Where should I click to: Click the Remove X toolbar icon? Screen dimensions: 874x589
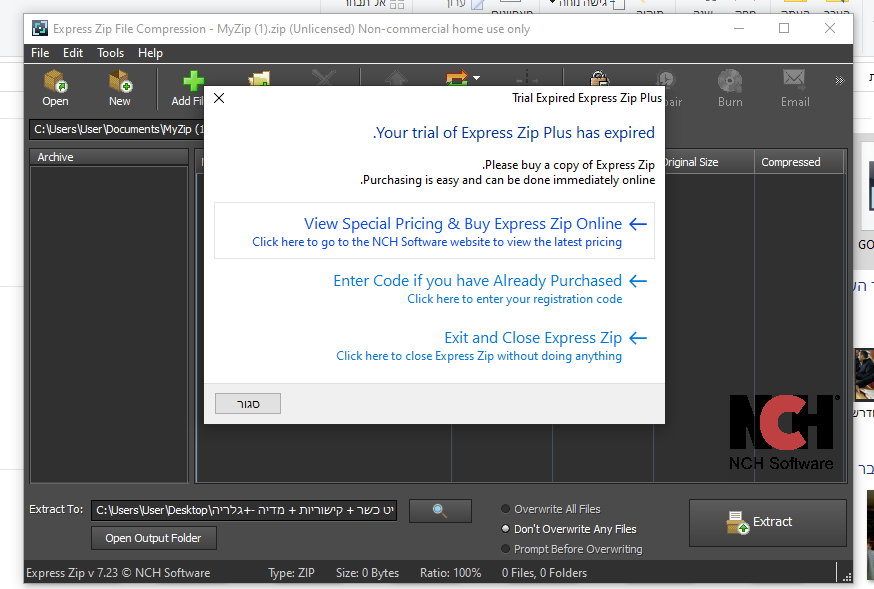pyautogui.click(x=324, y=77)
